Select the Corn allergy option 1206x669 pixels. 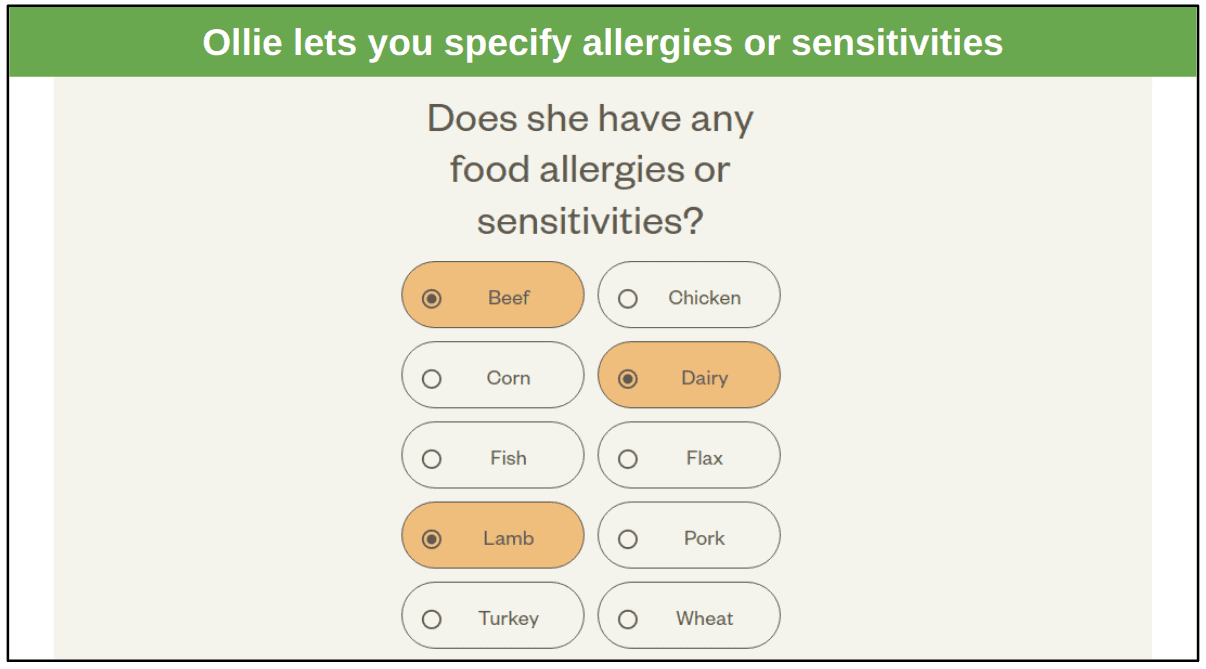click(492, 375)
